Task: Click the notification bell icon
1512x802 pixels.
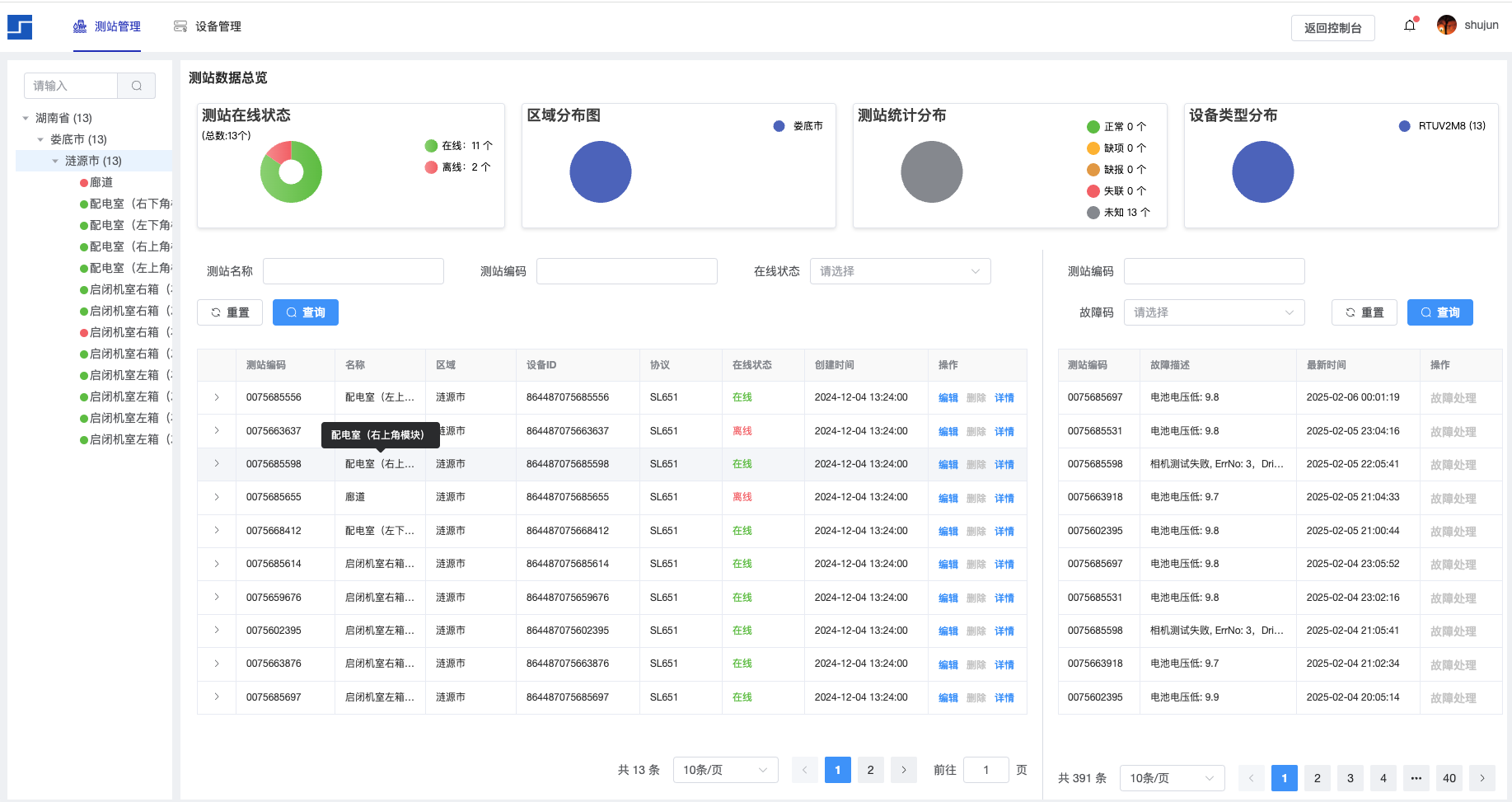Action: pyautogui.click(x=1410, y=26)
